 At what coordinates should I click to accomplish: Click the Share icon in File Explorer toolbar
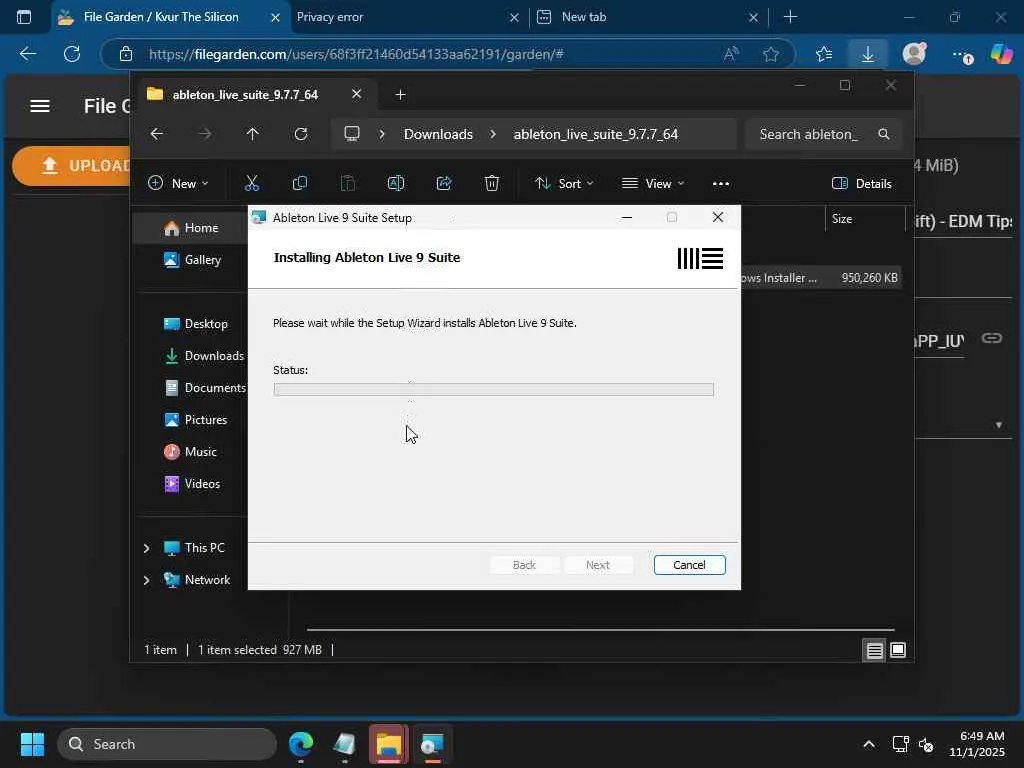pyautogui.click(x=444, y=184)
